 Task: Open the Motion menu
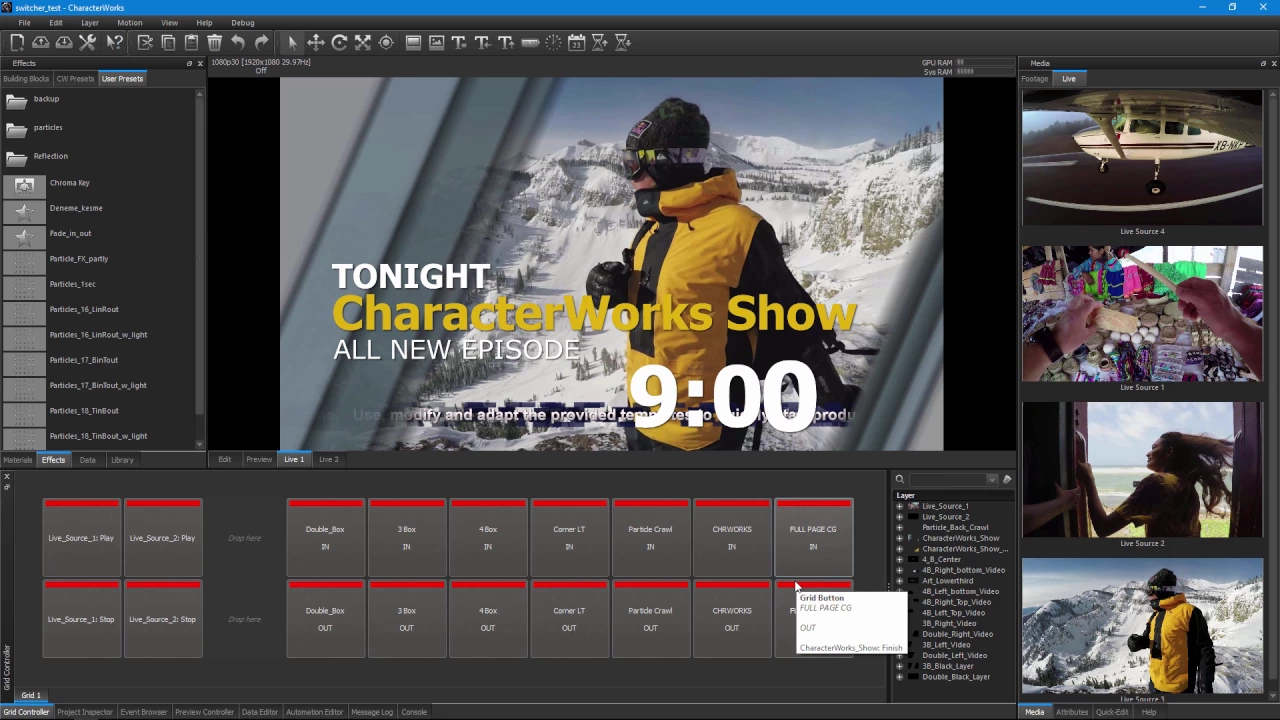(x=129, y=22)
